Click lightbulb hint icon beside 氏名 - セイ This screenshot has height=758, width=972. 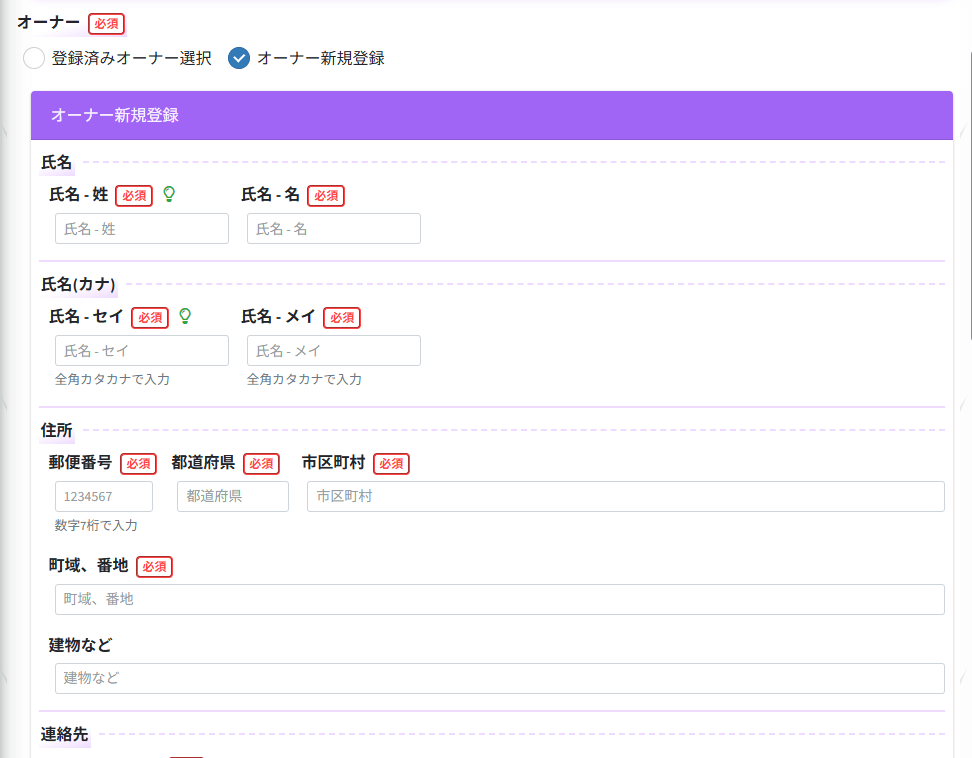pos(185,316)
